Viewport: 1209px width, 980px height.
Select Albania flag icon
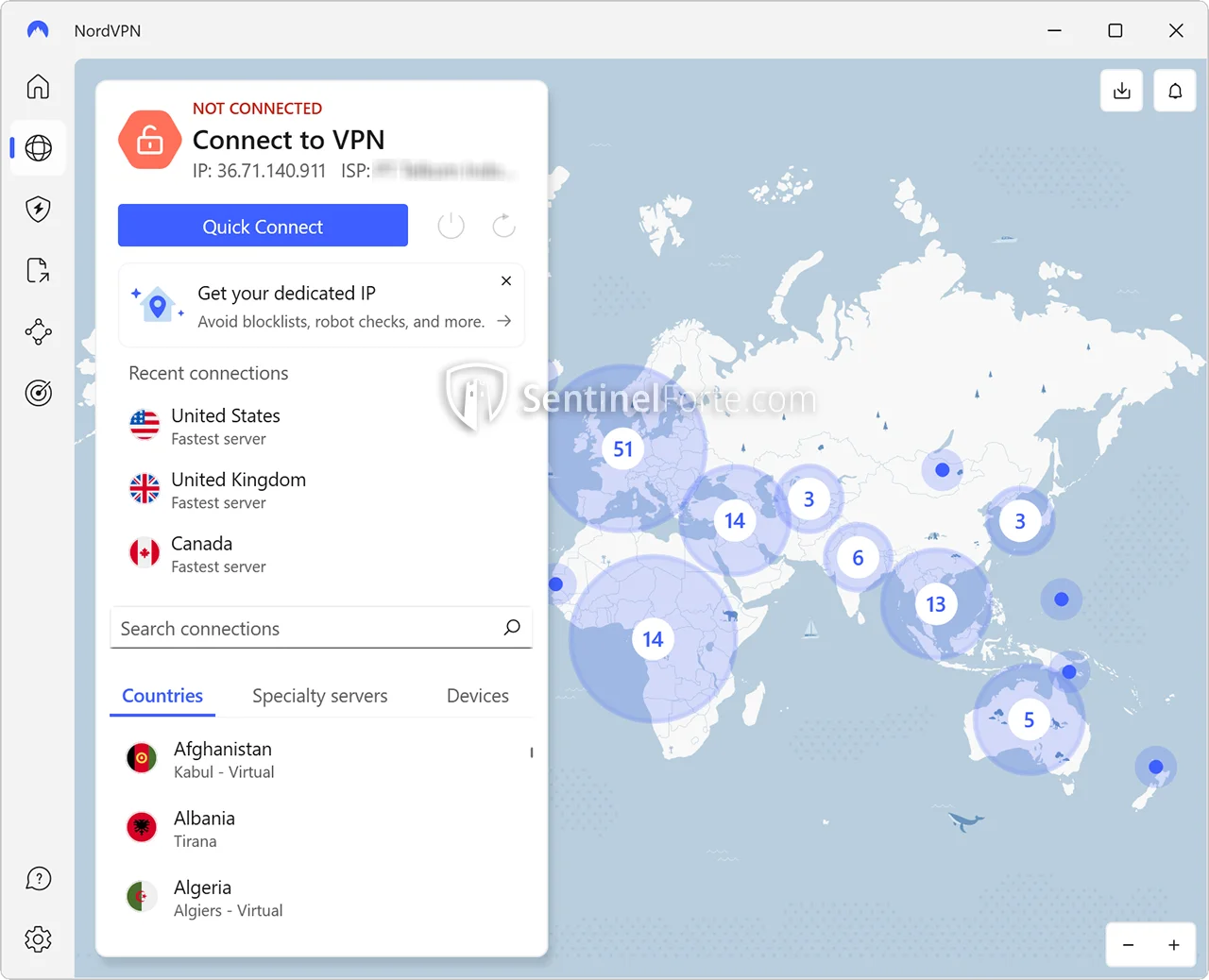point(142,827)
